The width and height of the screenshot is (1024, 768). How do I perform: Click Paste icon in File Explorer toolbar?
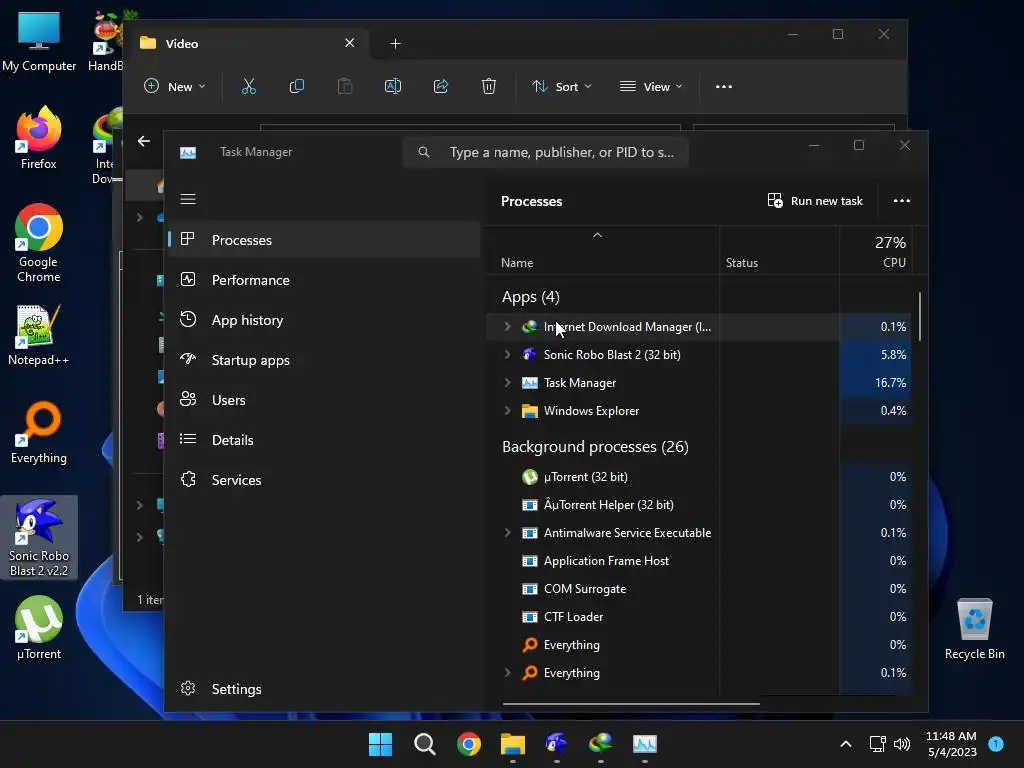point(345,86)
